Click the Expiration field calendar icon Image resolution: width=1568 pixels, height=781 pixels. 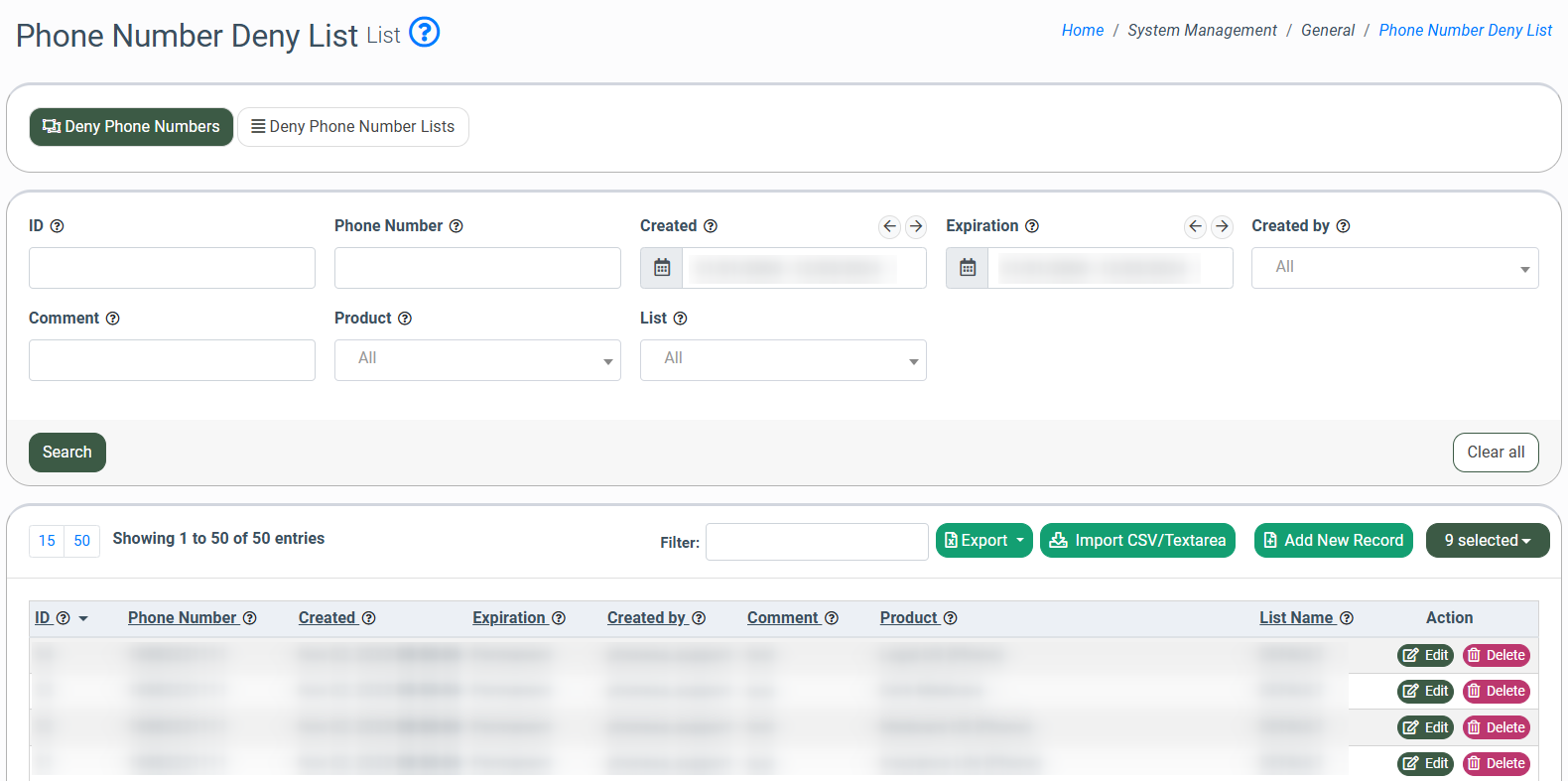[x=968, y=268]
